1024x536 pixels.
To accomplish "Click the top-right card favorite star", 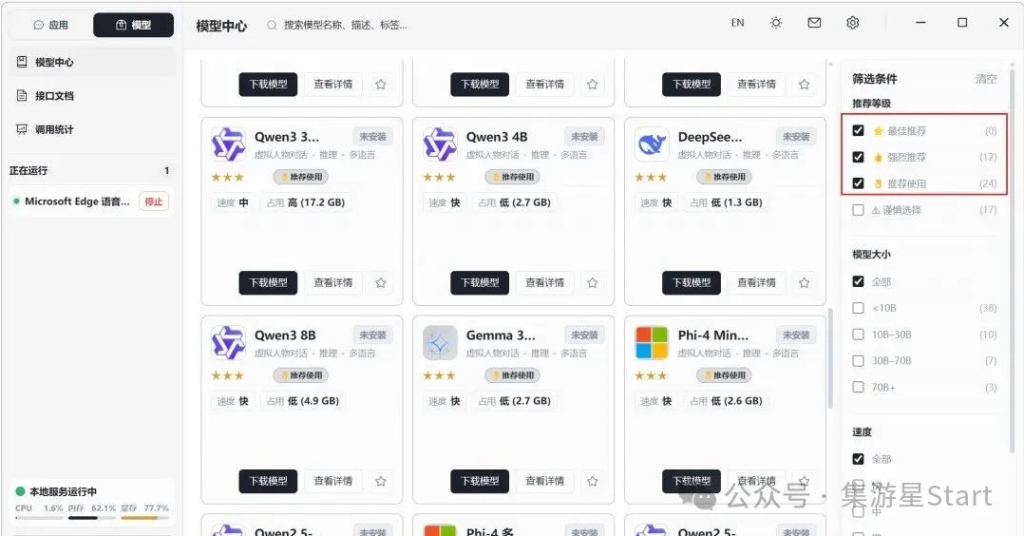I will click(x=804, y=84).
